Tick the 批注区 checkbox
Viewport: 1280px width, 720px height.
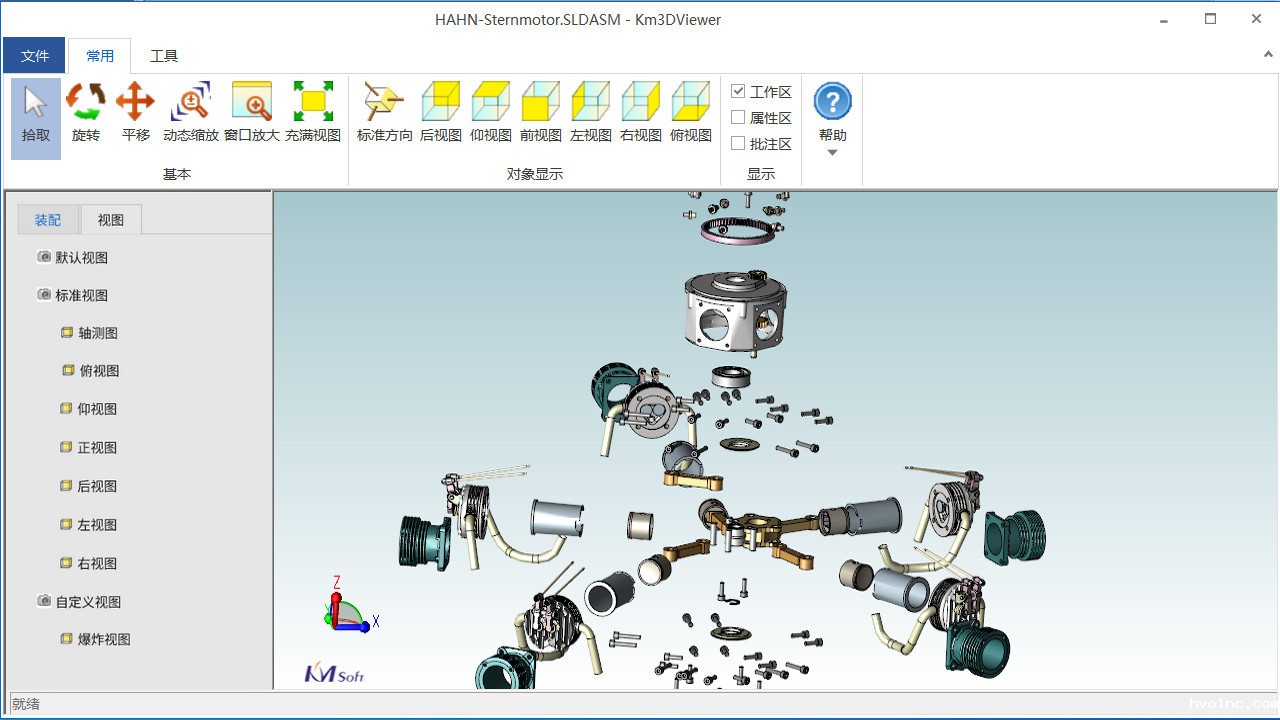pyautogui.click(x=738, y=144)
